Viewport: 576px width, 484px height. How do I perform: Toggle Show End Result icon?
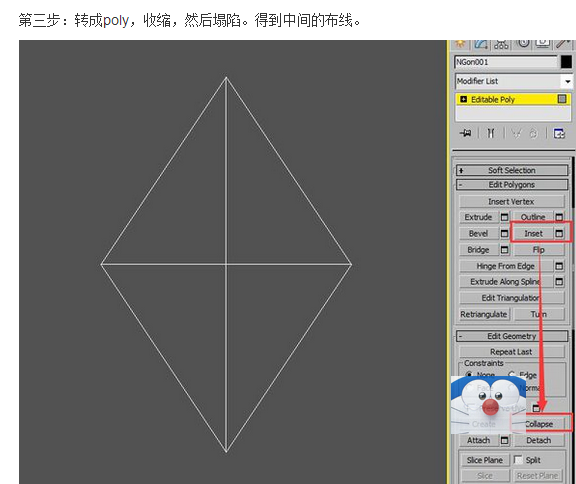pos(491,133)
